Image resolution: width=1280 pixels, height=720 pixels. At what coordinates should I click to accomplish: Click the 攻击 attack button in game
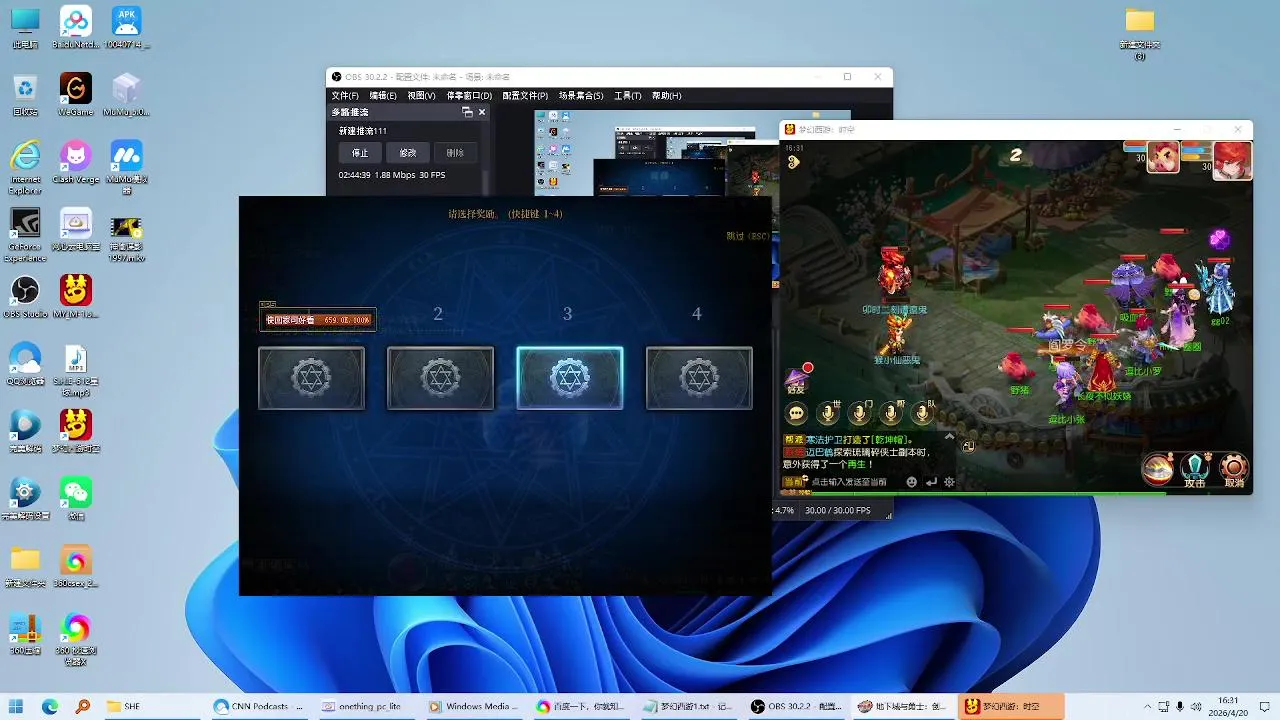(x=1195, y=470)
